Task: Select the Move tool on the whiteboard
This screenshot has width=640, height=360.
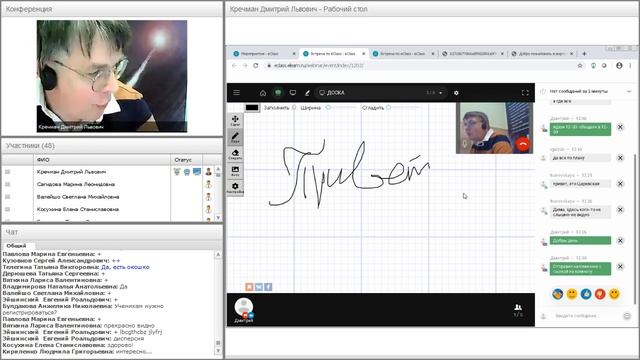Action: pyautogui.click(x=235, y=120)
